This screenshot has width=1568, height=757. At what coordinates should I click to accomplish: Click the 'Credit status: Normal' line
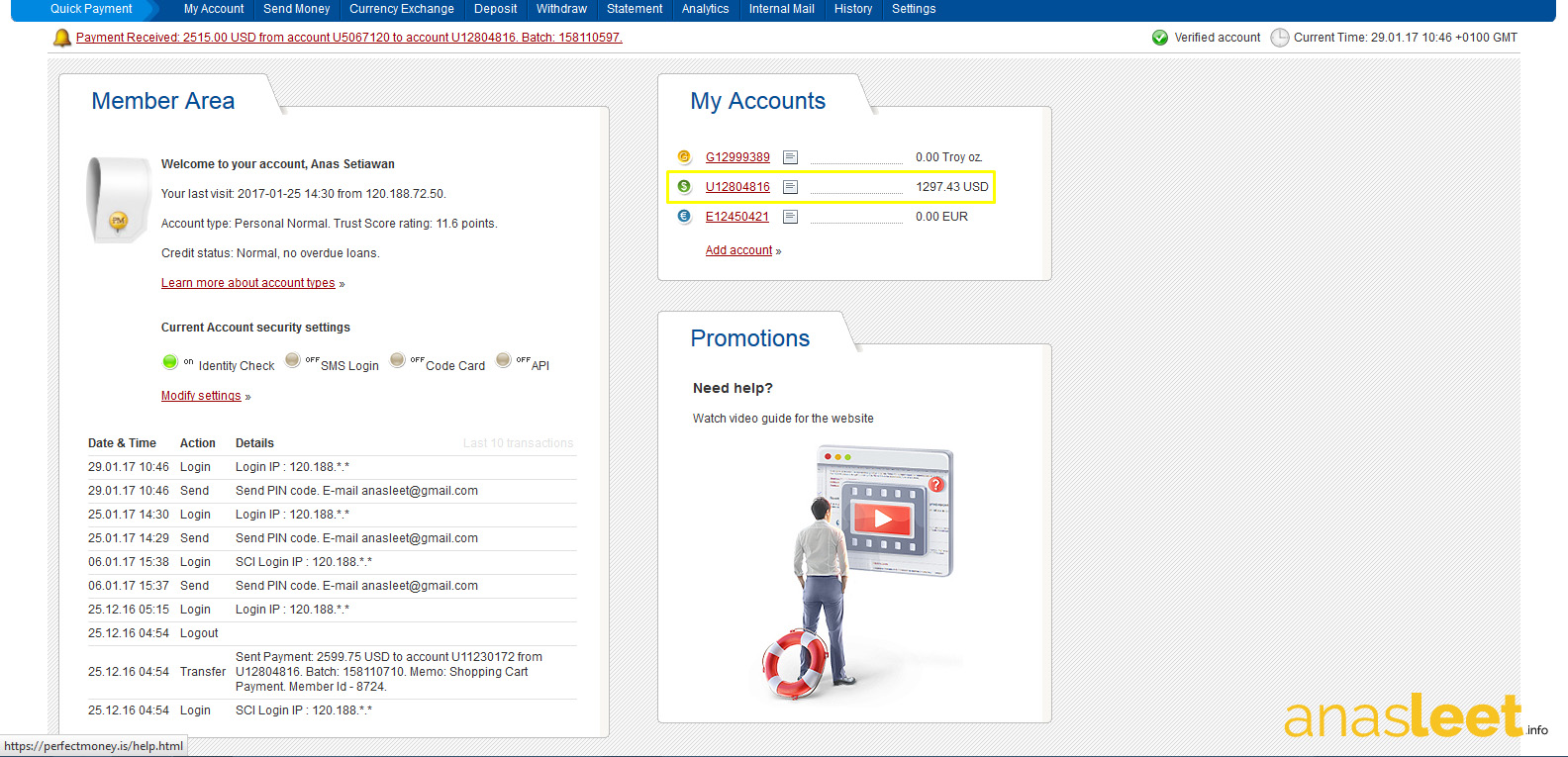pos(270,253)
